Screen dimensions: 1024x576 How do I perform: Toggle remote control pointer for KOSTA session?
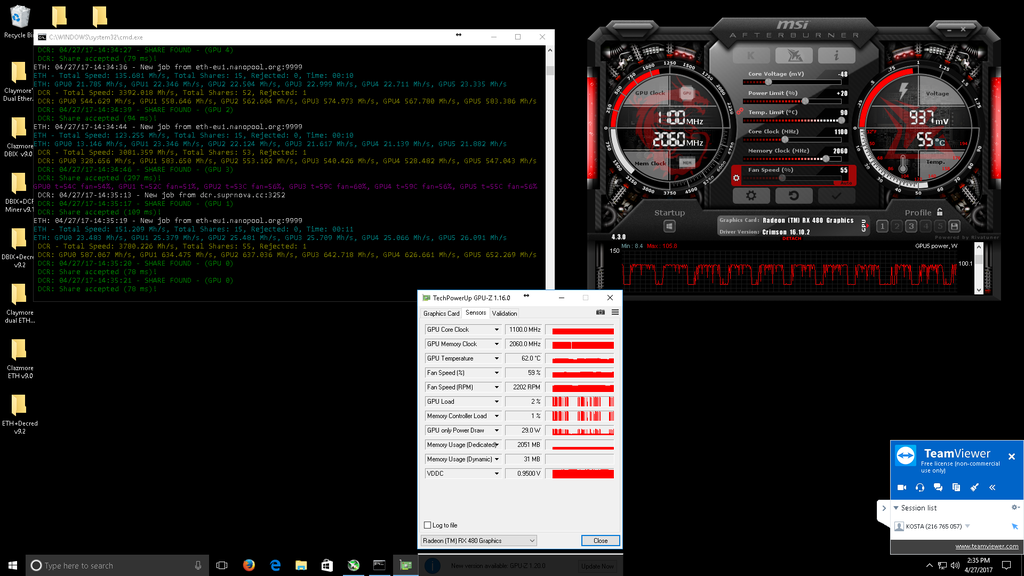[1014, 526]
